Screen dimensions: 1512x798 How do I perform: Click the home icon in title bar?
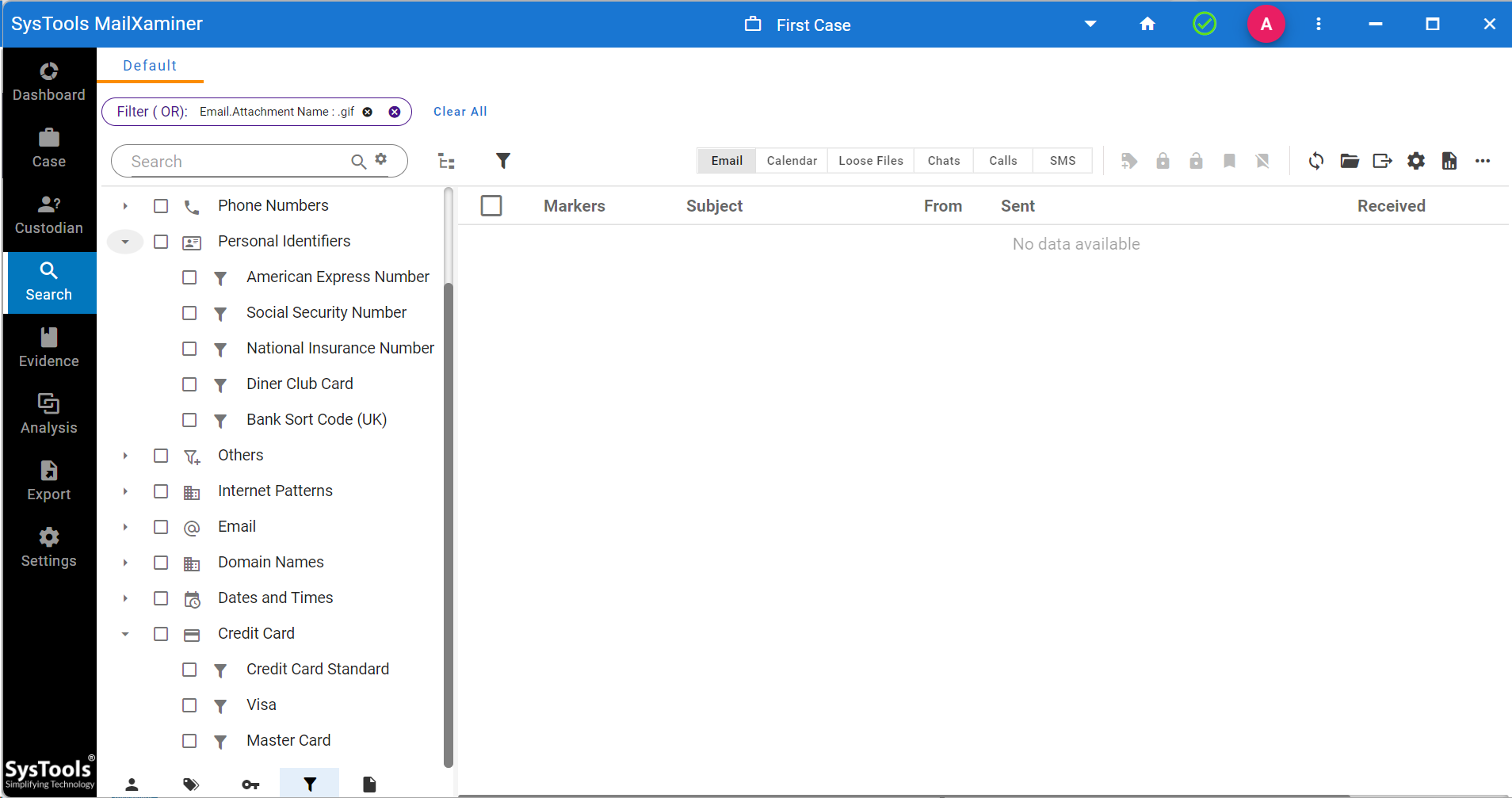pyautogui.click(x=1147, y=25)
